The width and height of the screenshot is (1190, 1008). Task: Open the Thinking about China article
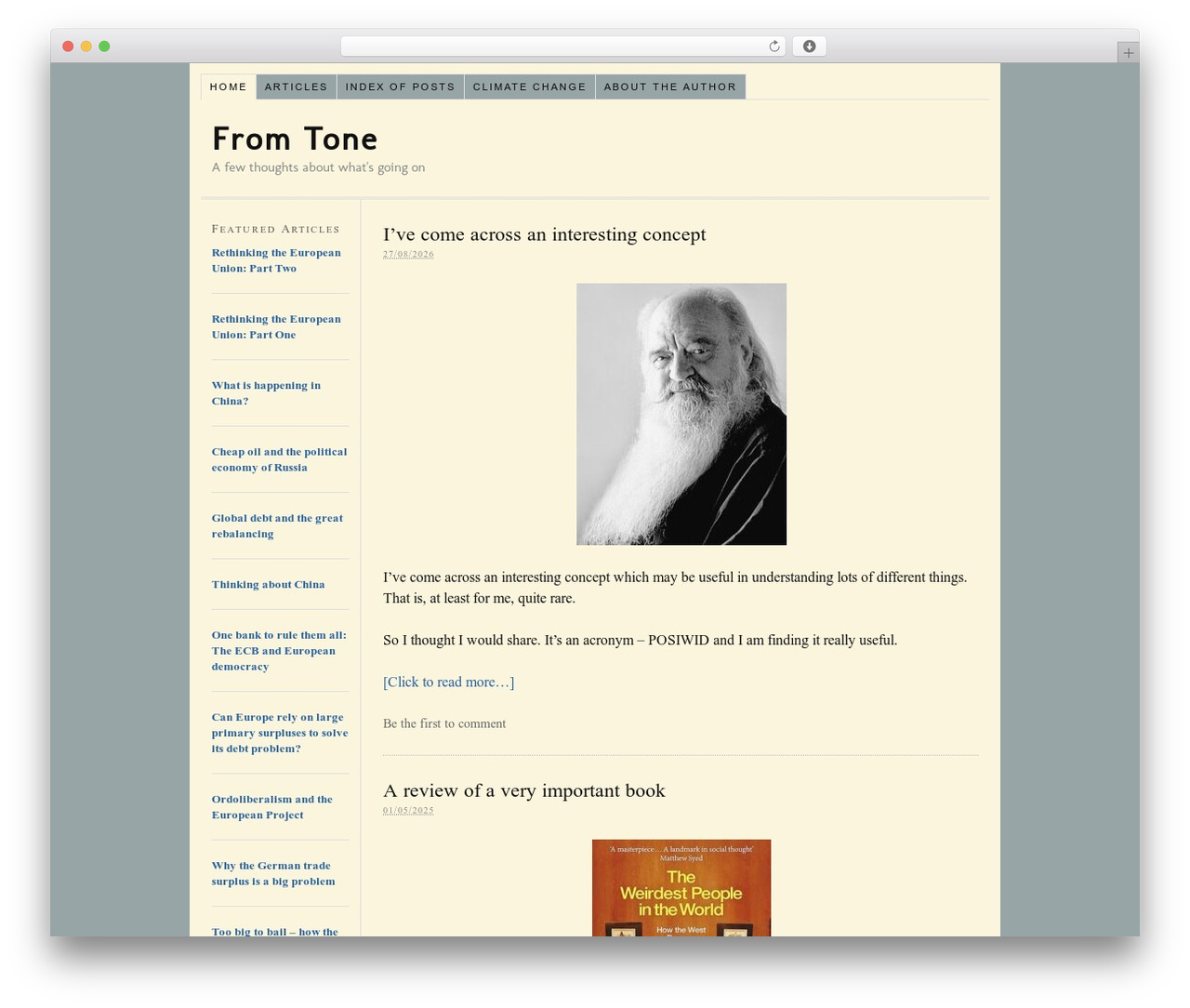pos(268,584)
